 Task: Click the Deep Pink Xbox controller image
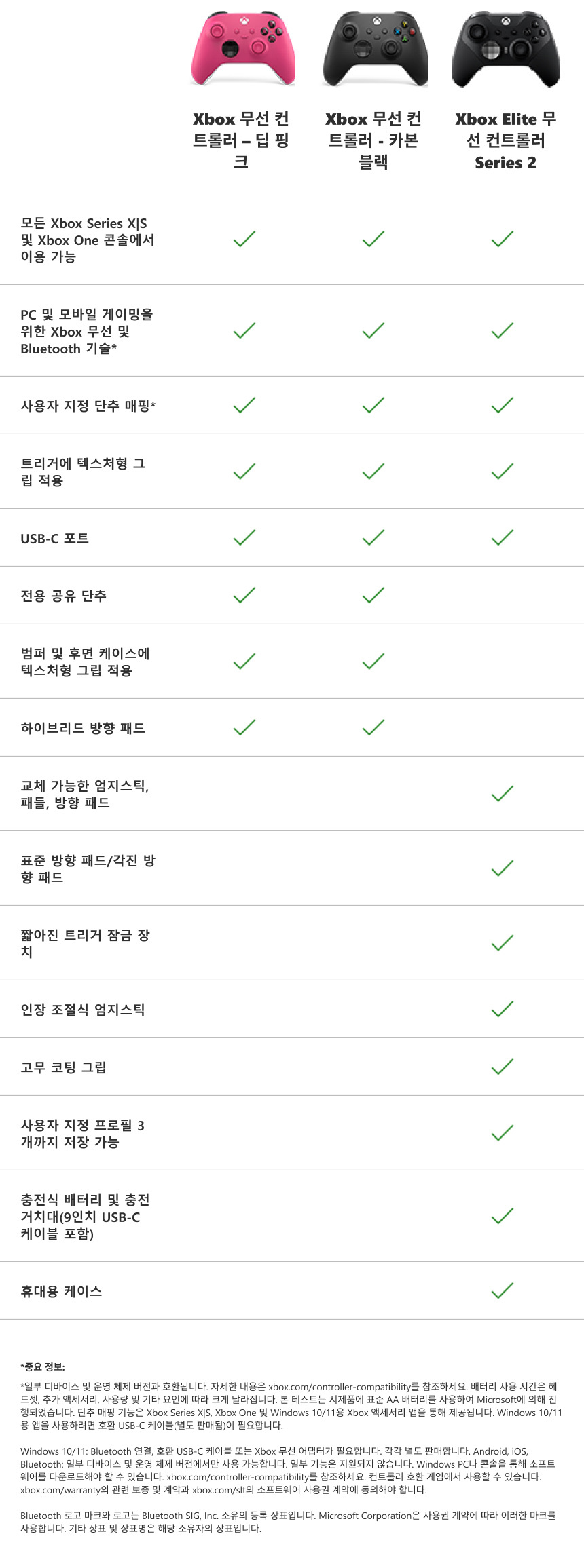[242, 48]
